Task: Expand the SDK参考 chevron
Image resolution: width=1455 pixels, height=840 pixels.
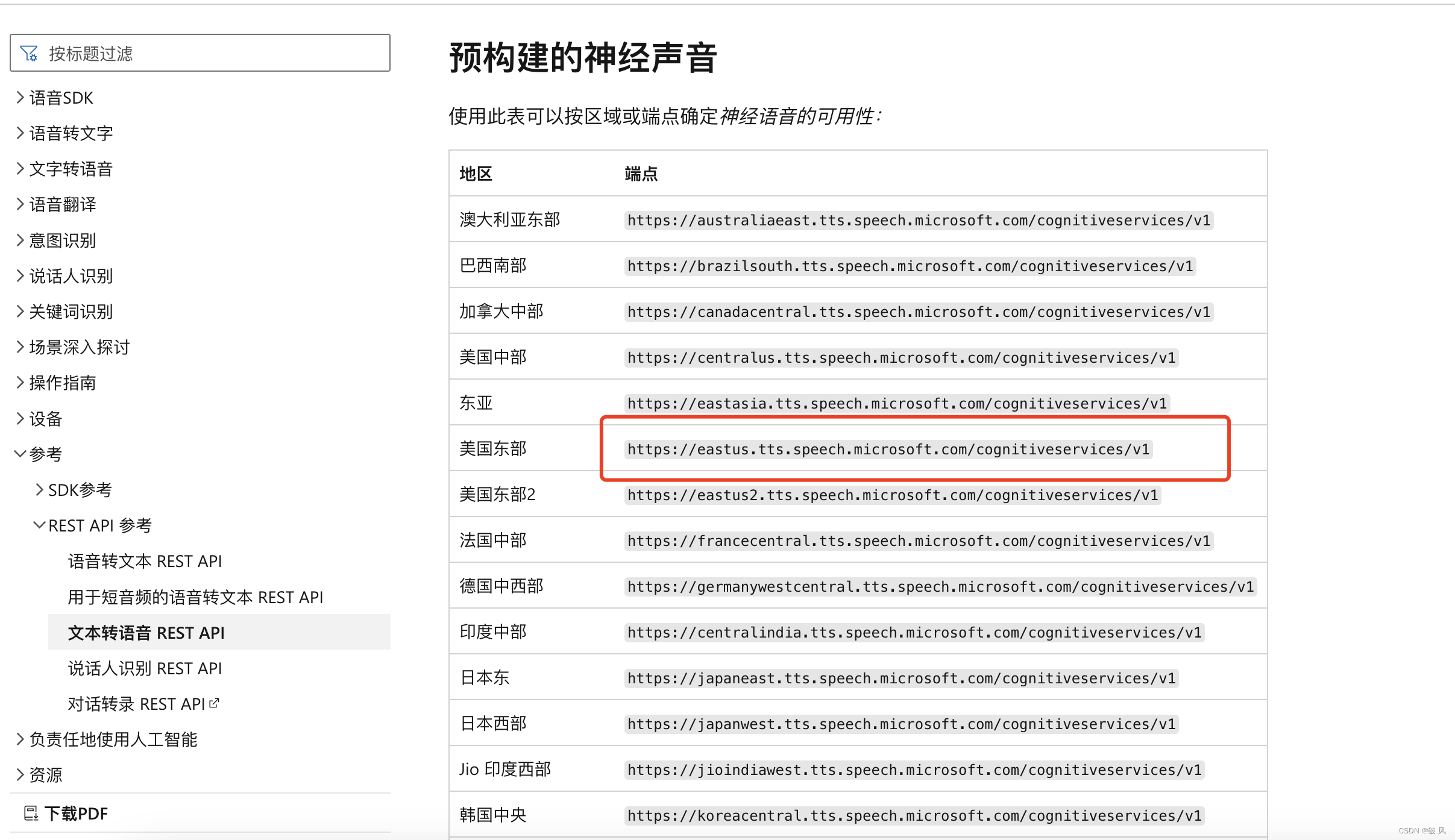Action: [x=39, y=490]
